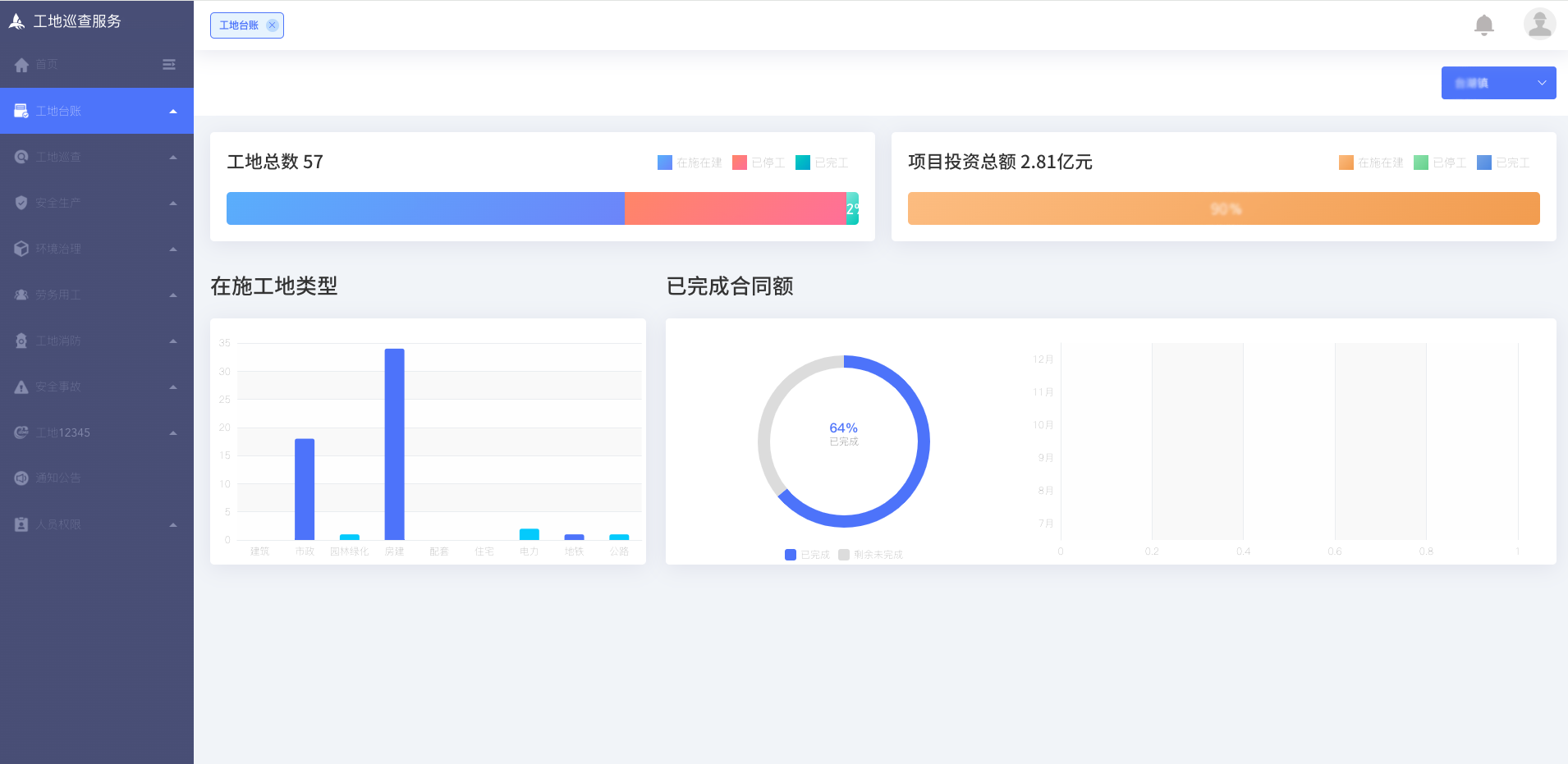The width and height of the screenshot is (1568, 764).
Task: Open 环境治理 menu item
Action: (97, 249)
